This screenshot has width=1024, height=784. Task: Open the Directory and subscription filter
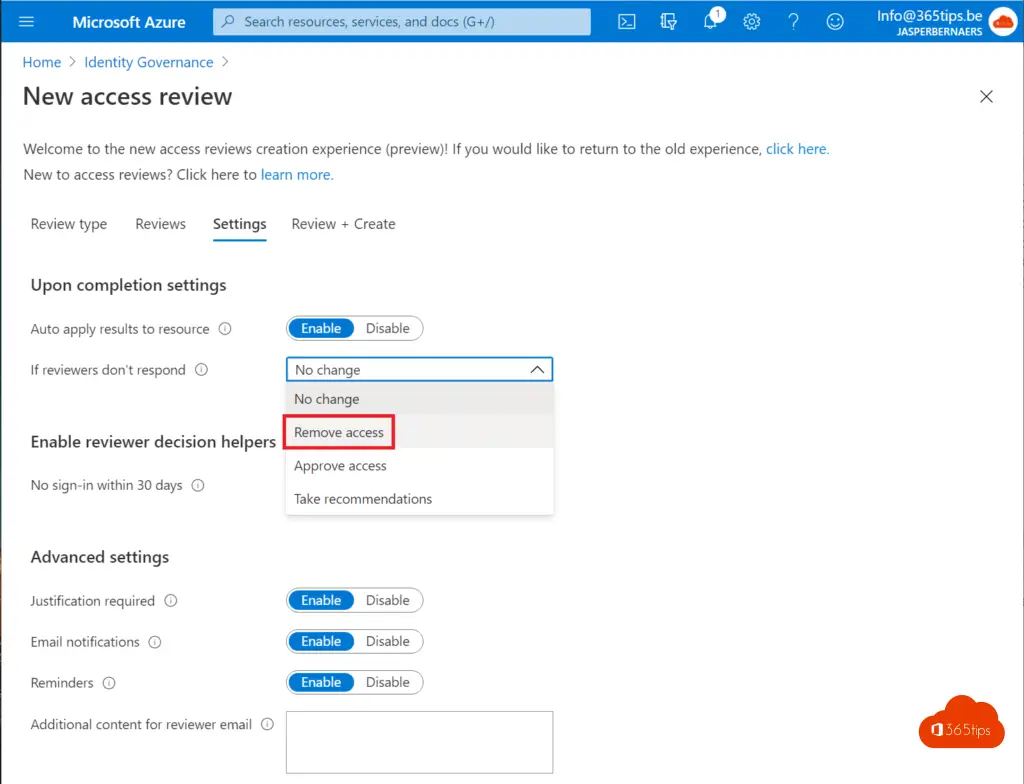click(668, 22)
